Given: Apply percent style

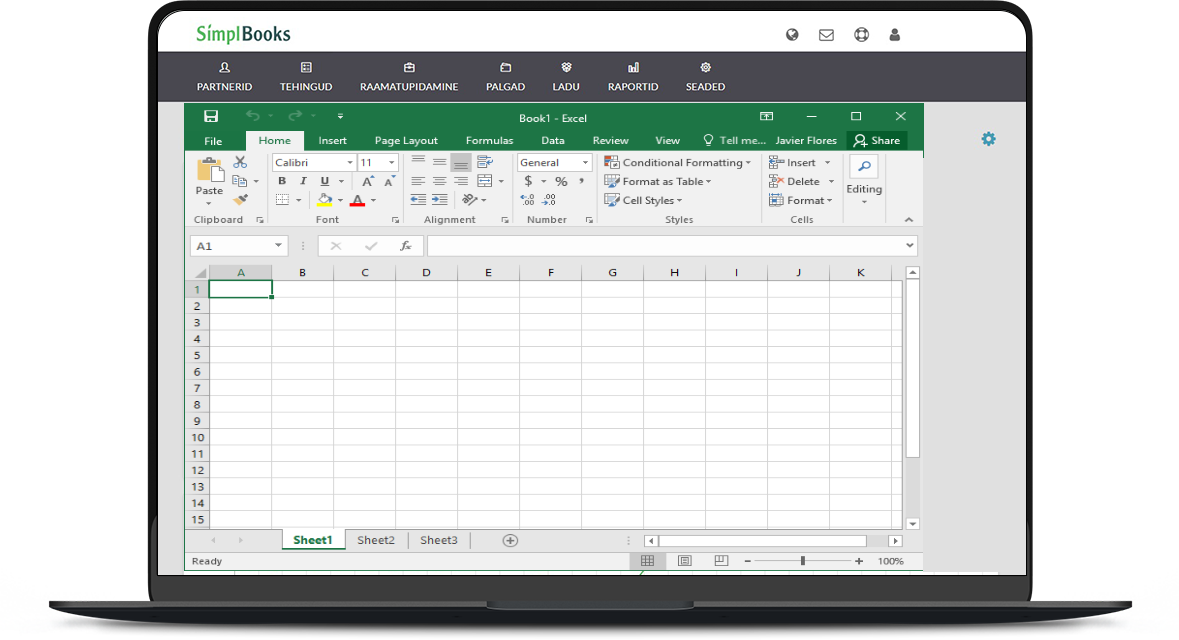Looking at the screenshot, I should [561, 181].
